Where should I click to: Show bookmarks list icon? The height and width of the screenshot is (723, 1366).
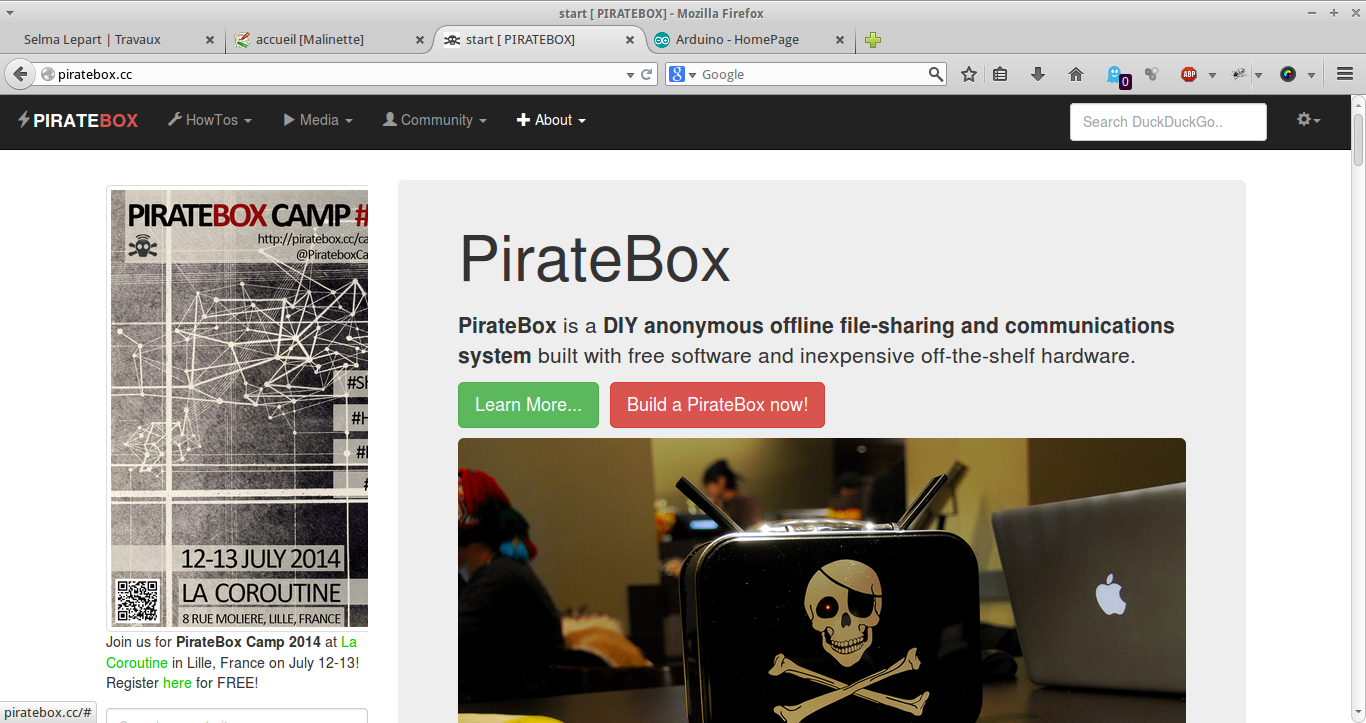[x=1000, y=74]
